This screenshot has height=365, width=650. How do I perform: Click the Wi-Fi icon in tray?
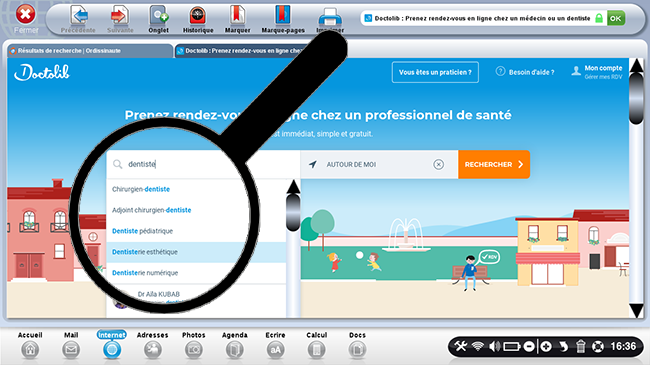point(478,346)
